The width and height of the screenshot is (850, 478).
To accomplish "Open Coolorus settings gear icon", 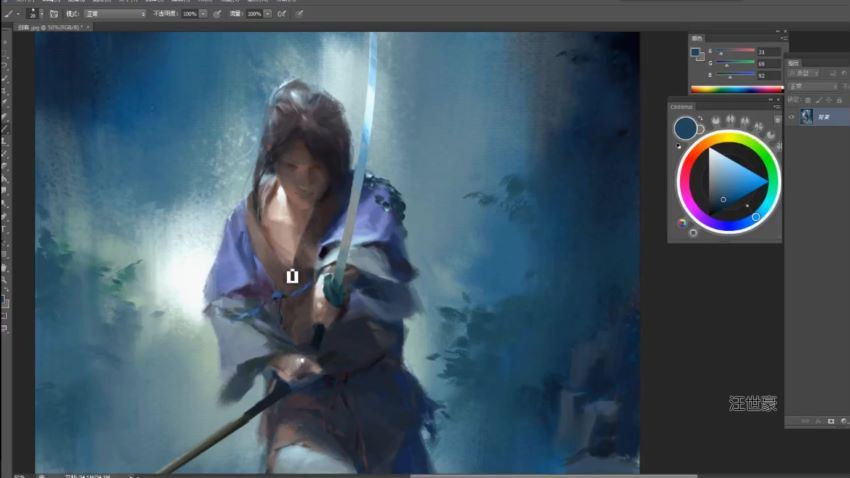I will (x=693, y=233).
